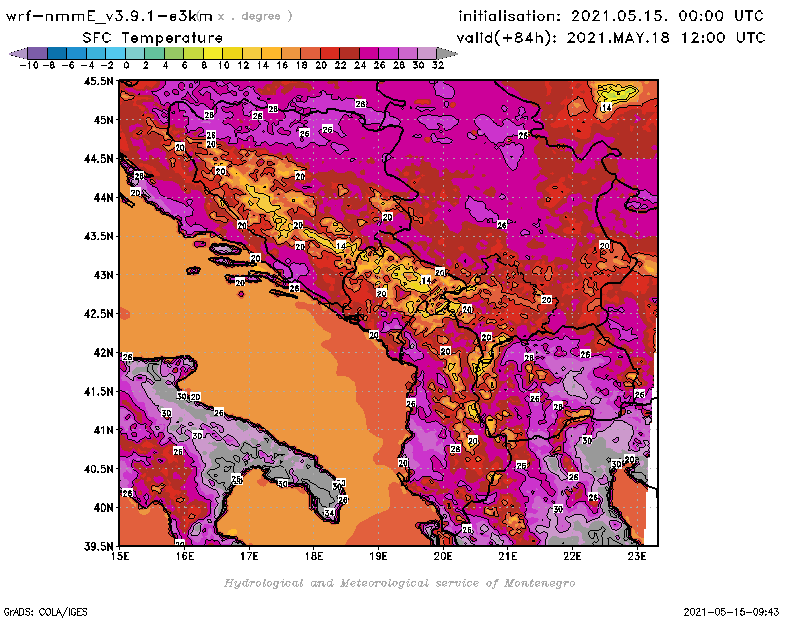Pick the legend swatch between 2 and 4

click(x=154, y=53)
